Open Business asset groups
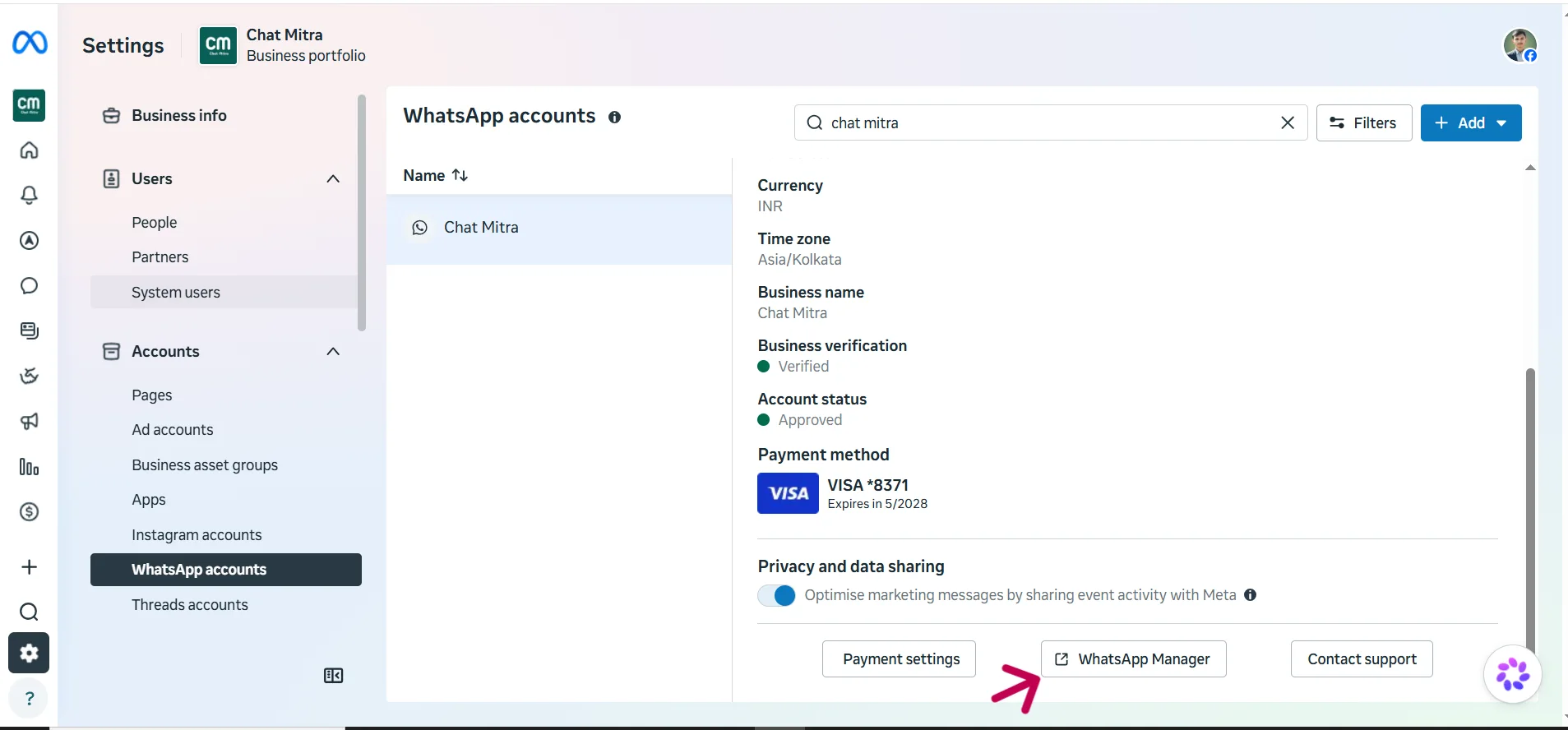Screen dimensions: 1568x730 tap(205, 465)
